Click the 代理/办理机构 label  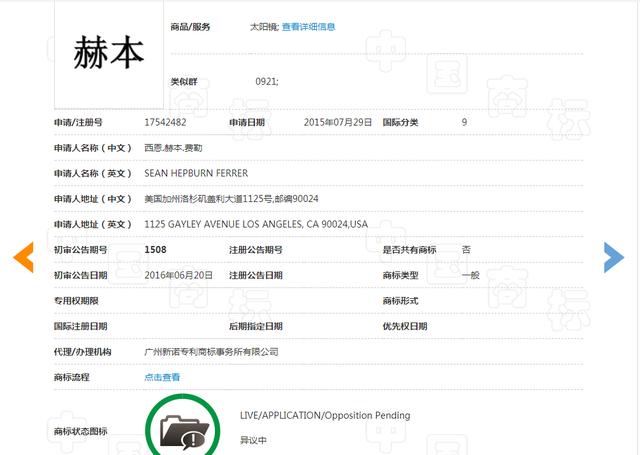[82, 352]
